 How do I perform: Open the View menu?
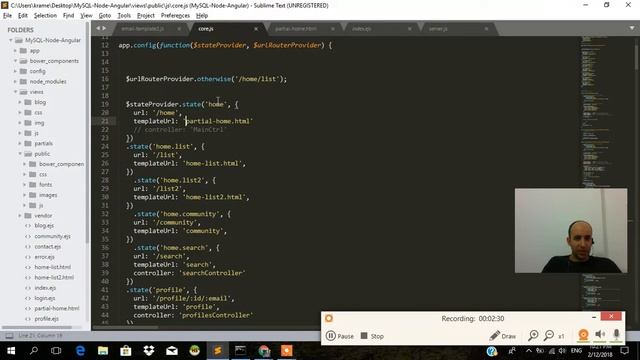click(86, 16)
